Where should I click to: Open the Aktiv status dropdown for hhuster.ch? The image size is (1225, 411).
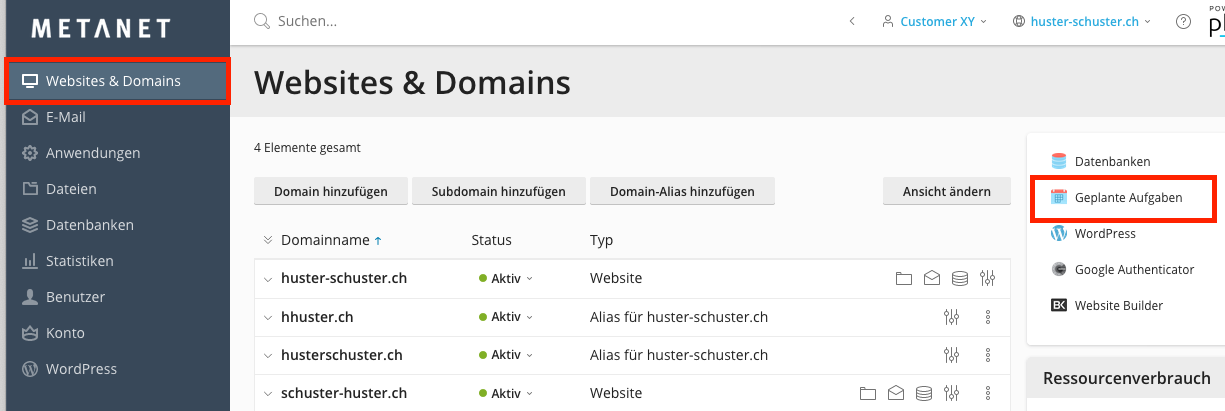click(506, 317)
